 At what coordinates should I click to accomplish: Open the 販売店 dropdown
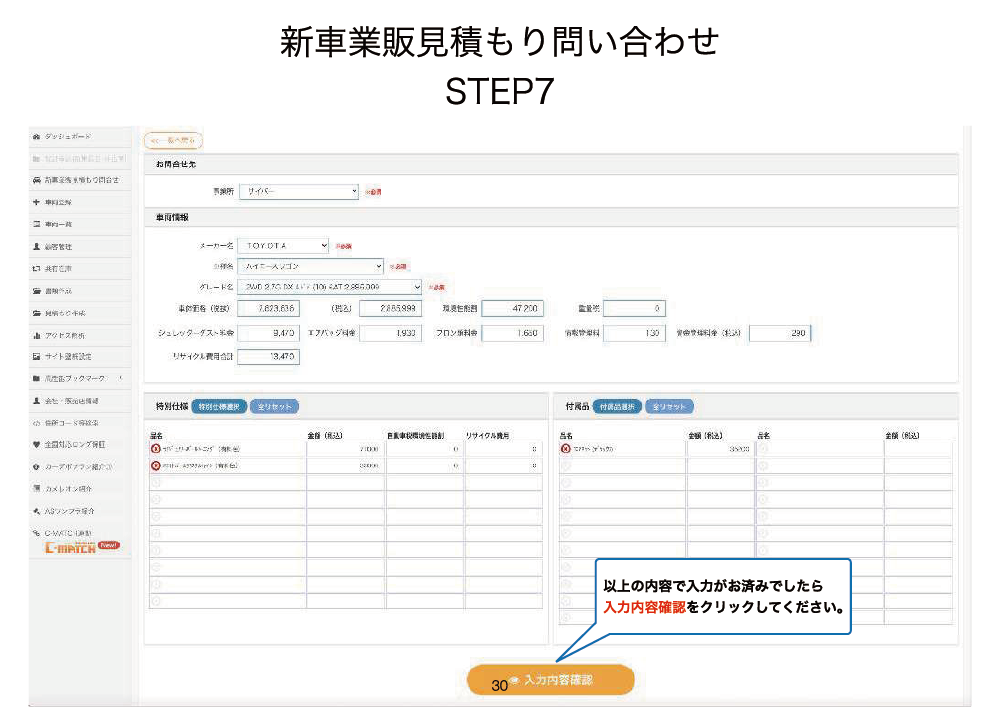(x=300, y=191)
